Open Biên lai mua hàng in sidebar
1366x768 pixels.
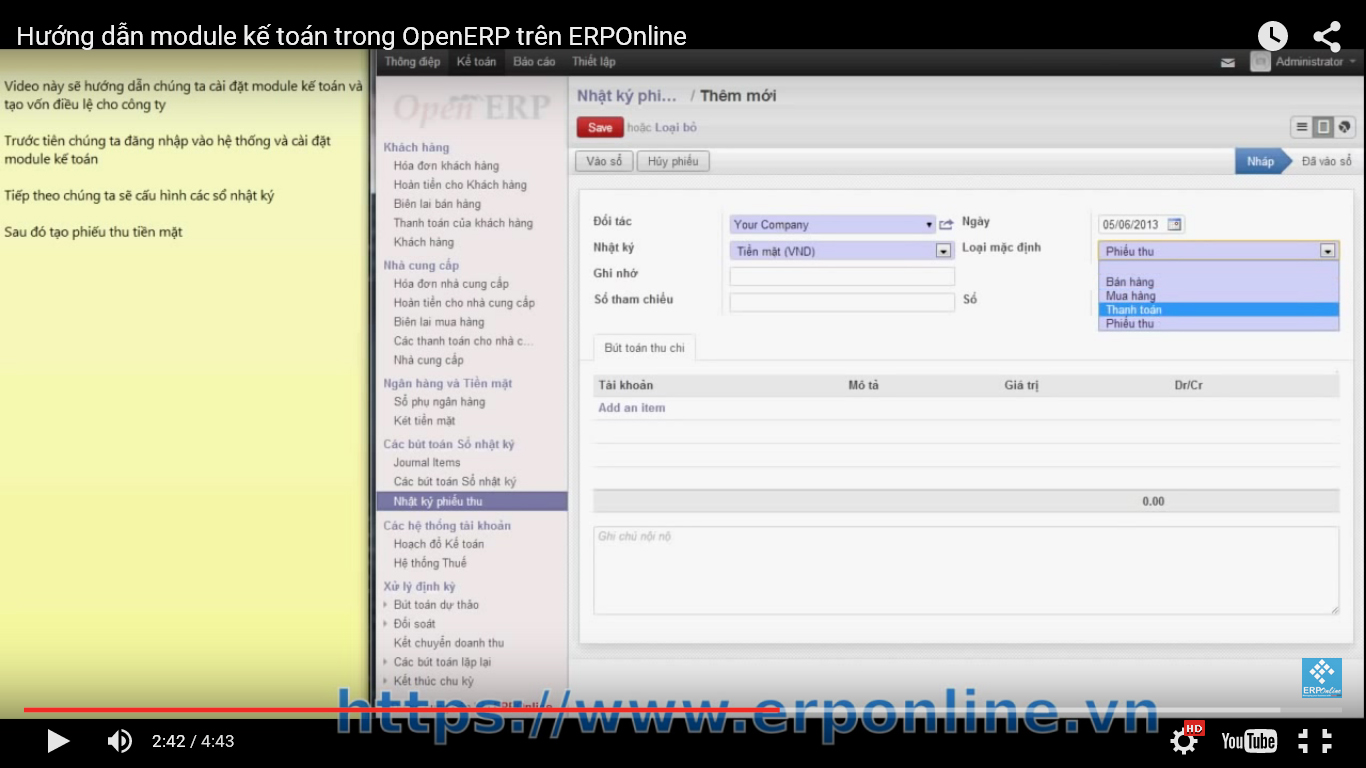pyautogui.click(x=439, y=322)
